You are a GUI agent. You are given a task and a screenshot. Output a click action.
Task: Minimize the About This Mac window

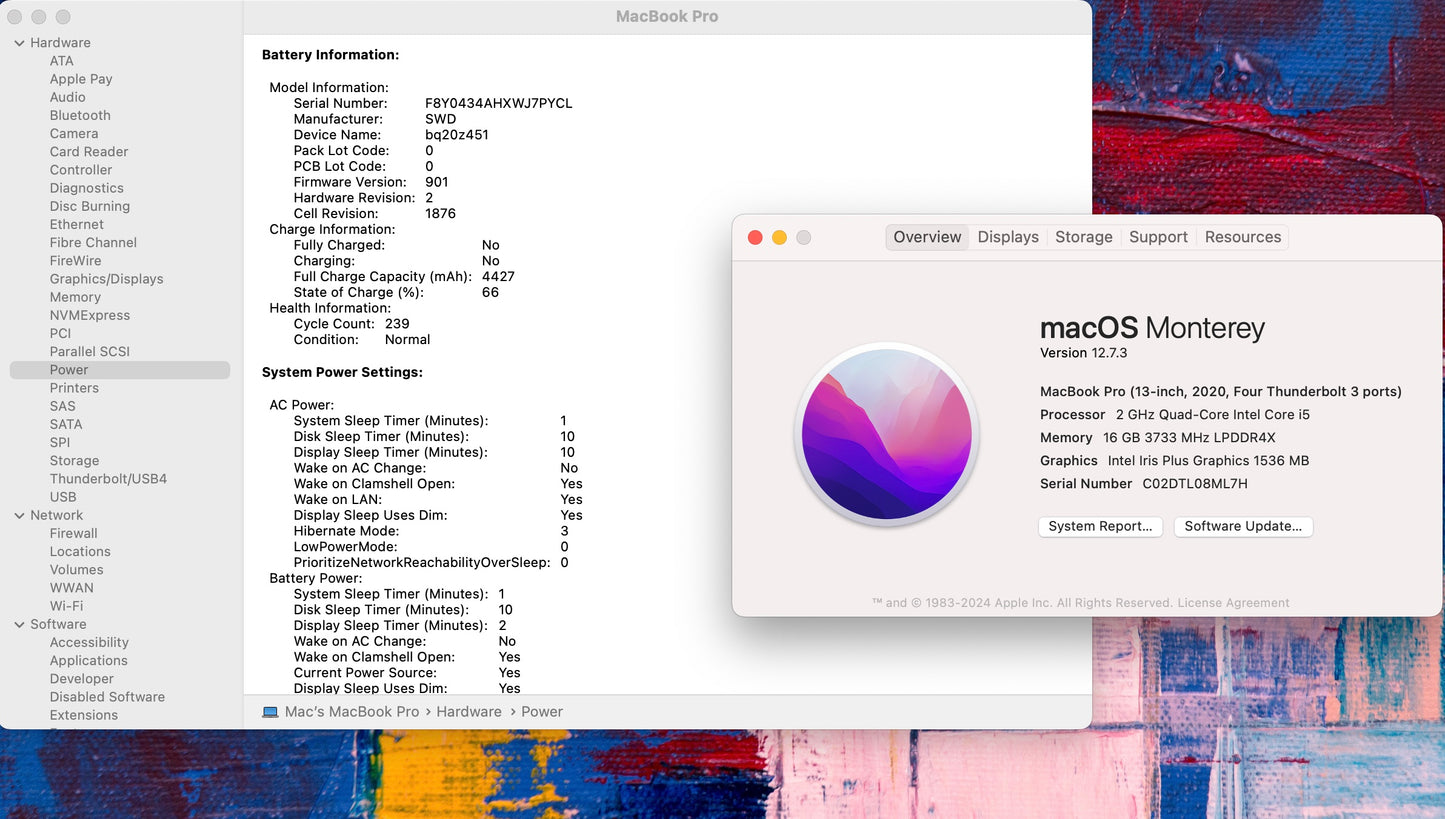pos(779,237)
